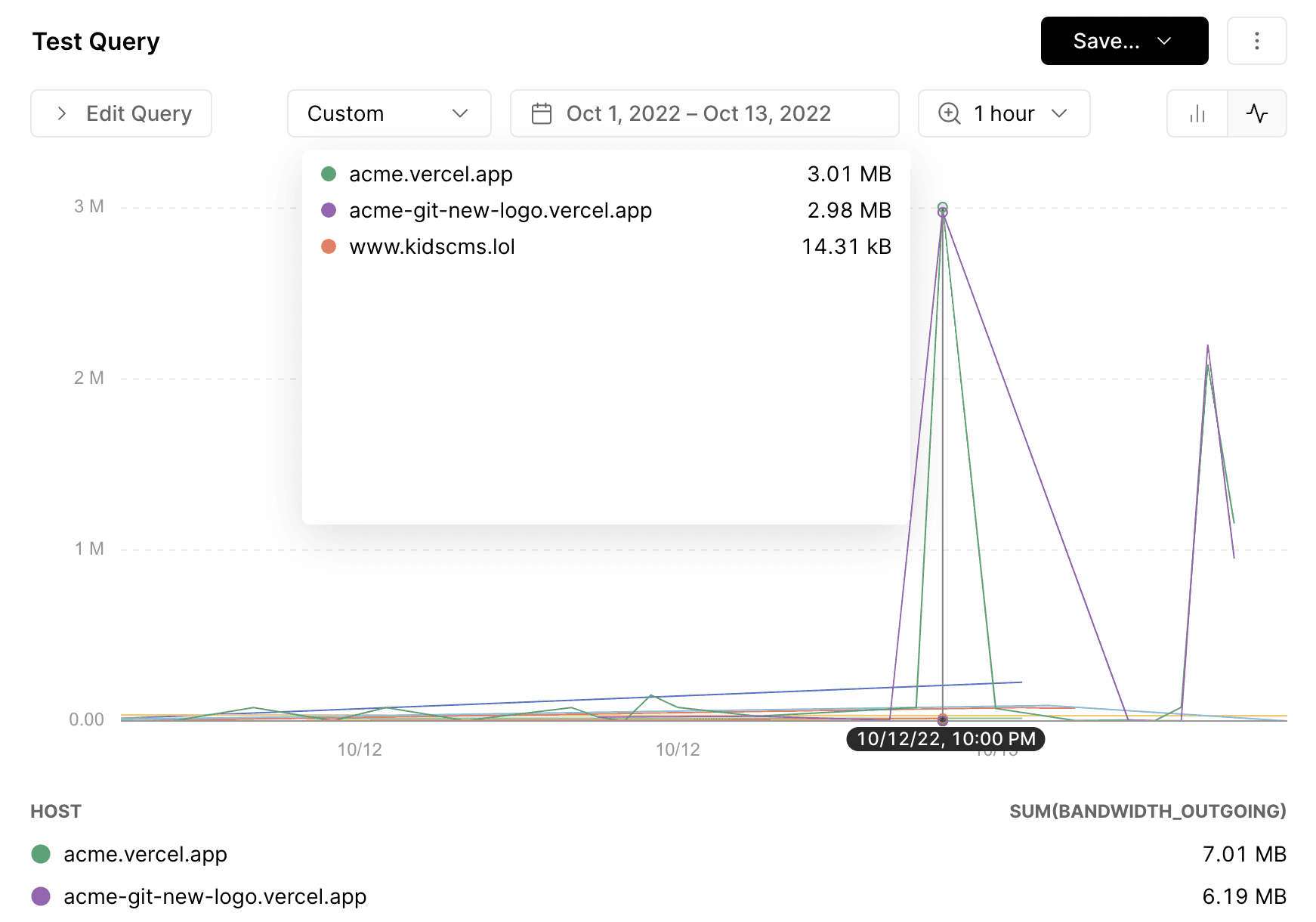Toggle the acme-git-new-logo.vercel.app series visibility

[215, 896]
